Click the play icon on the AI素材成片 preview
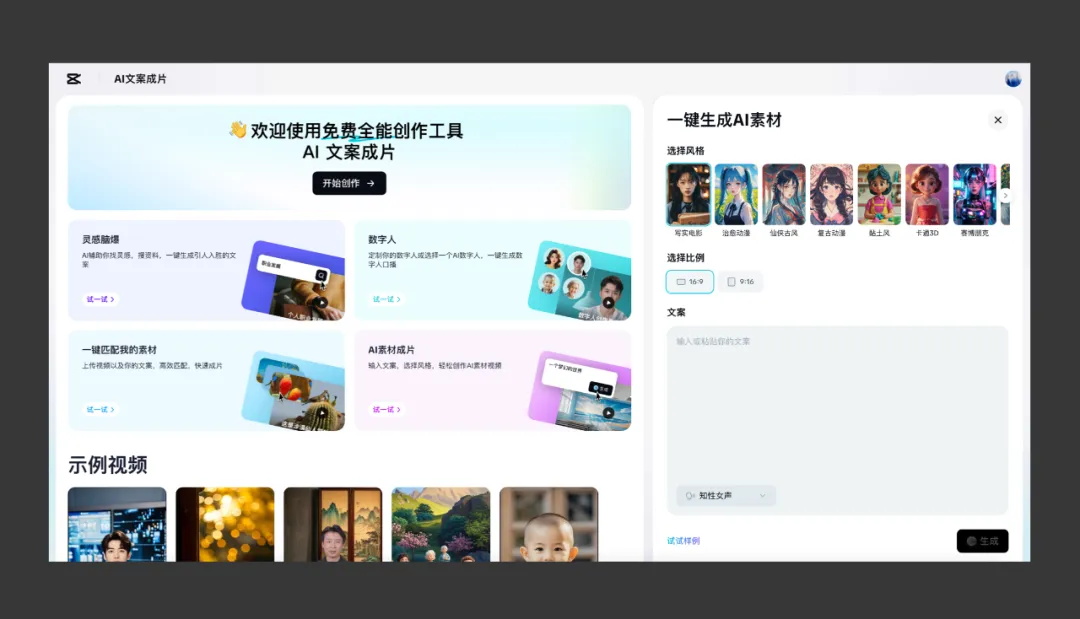 608,412
